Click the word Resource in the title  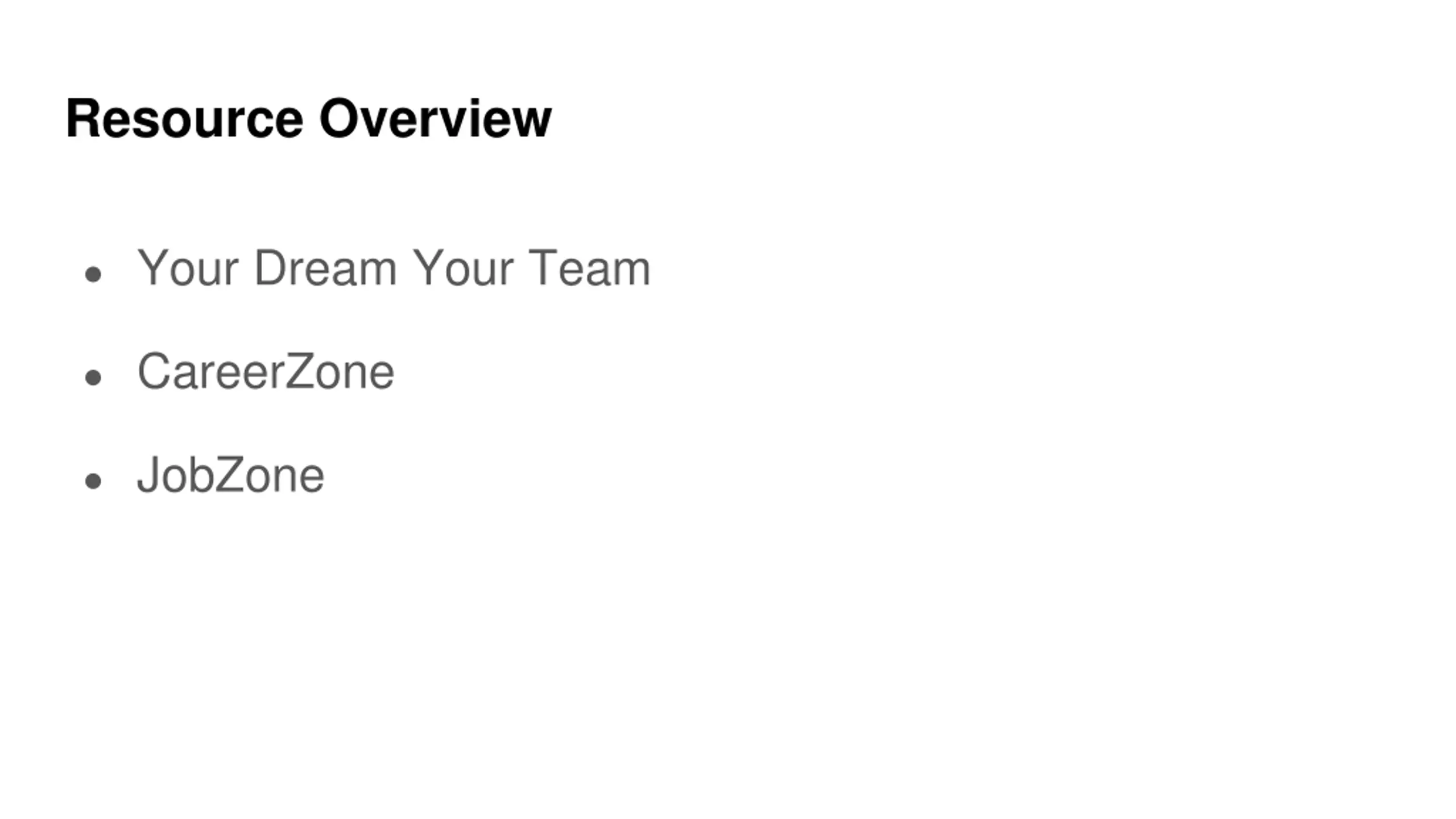tap(184, 118)
